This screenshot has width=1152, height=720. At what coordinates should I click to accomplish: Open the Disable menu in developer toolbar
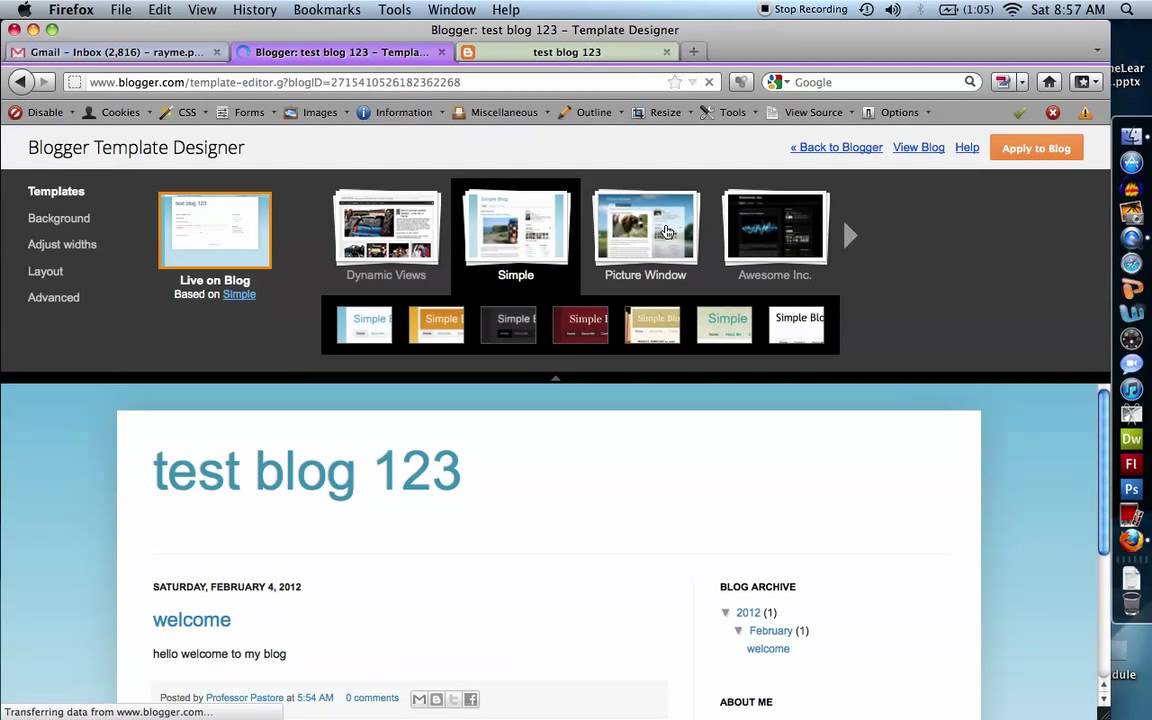point(41,112)
